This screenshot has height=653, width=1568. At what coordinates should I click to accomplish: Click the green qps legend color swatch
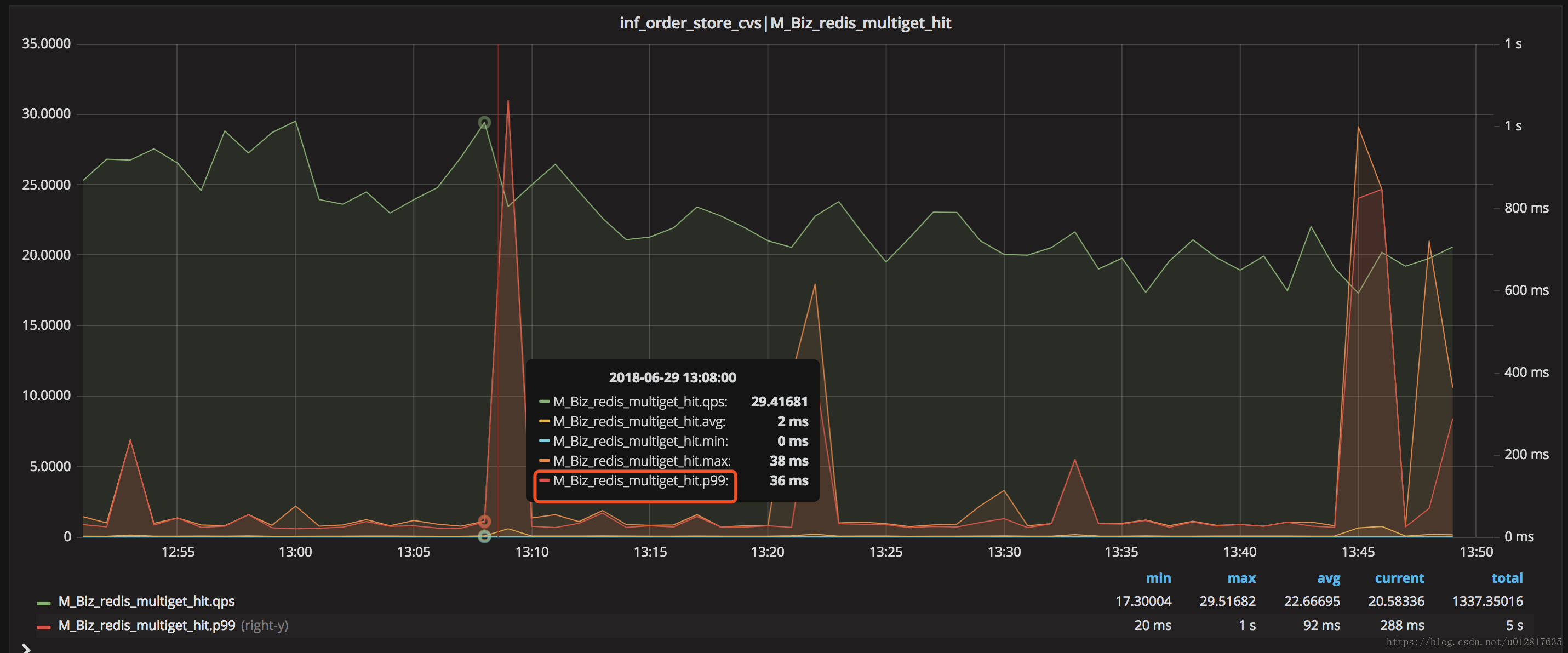click(x=43, y=603)
